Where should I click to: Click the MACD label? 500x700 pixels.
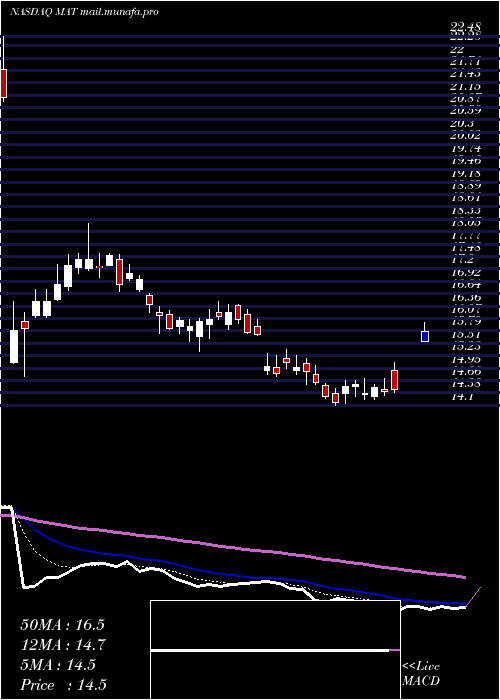tap(421, 681)
